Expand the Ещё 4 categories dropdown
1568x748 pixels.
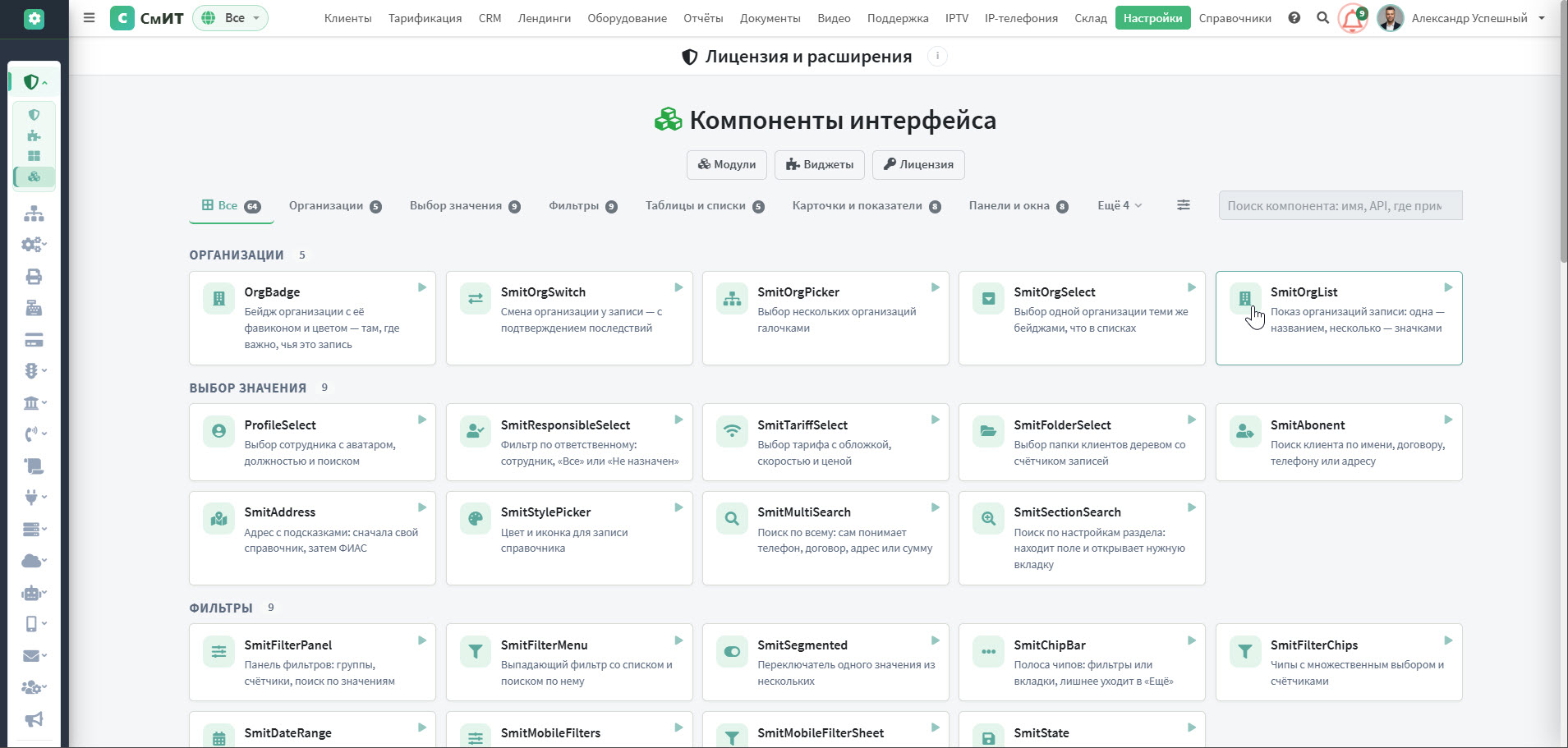[1120, 205]
